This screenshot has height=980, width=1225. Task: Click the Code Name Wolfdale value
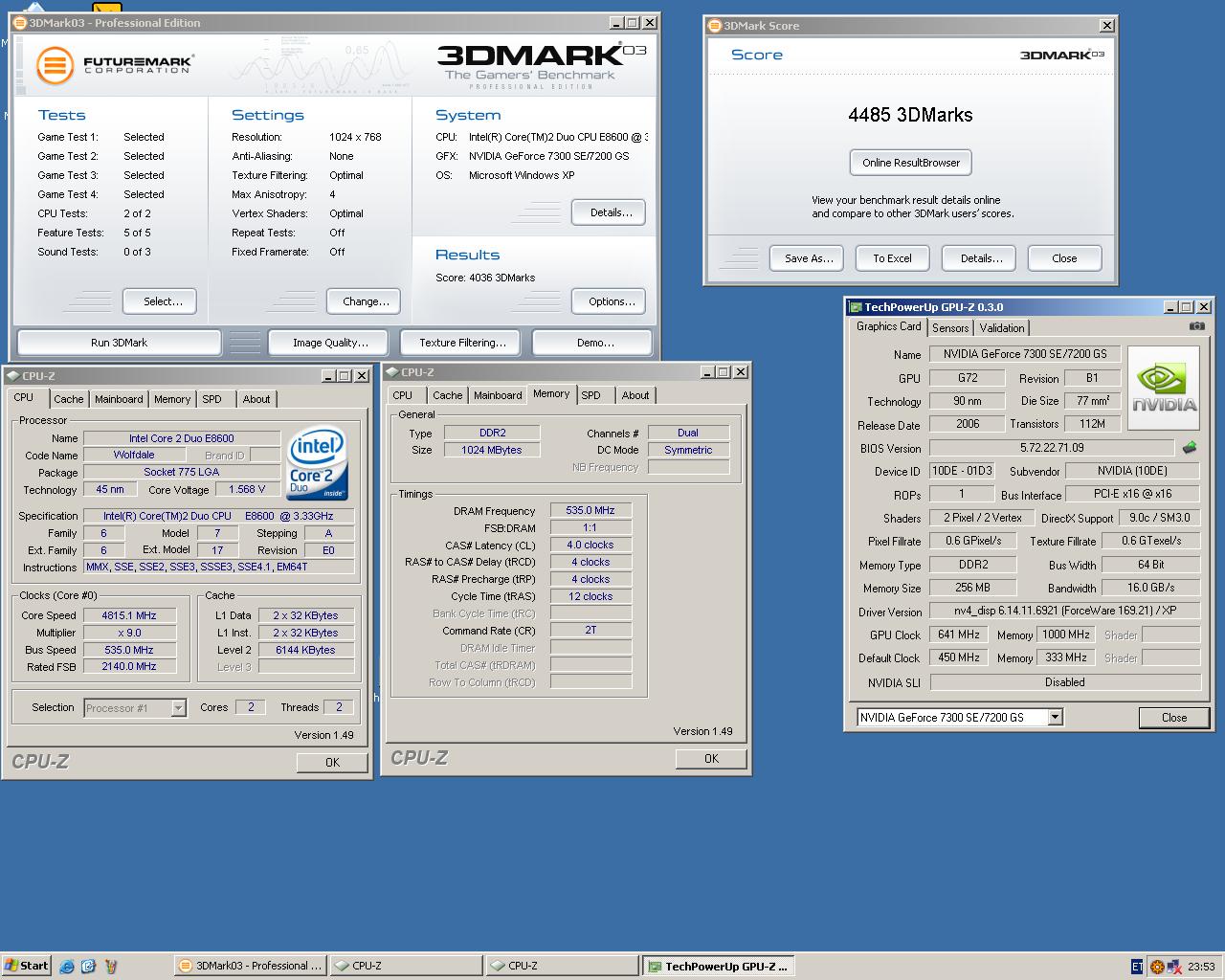134,455
